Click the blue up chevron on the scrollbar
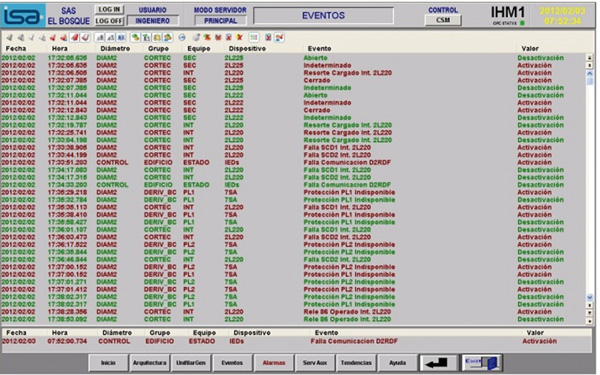Screen dimensions: 600x375 589,73
